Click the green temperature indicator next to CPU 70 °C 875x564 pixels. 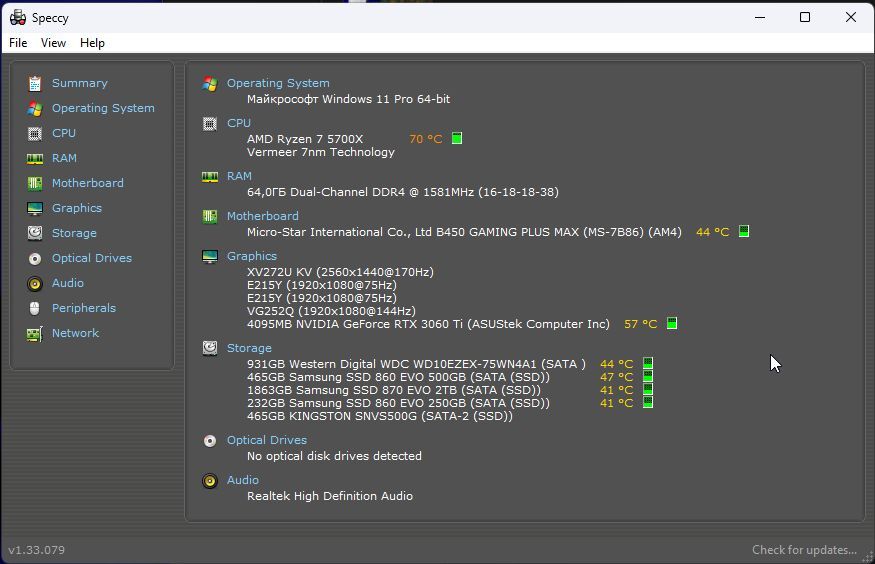click(456, 138)
